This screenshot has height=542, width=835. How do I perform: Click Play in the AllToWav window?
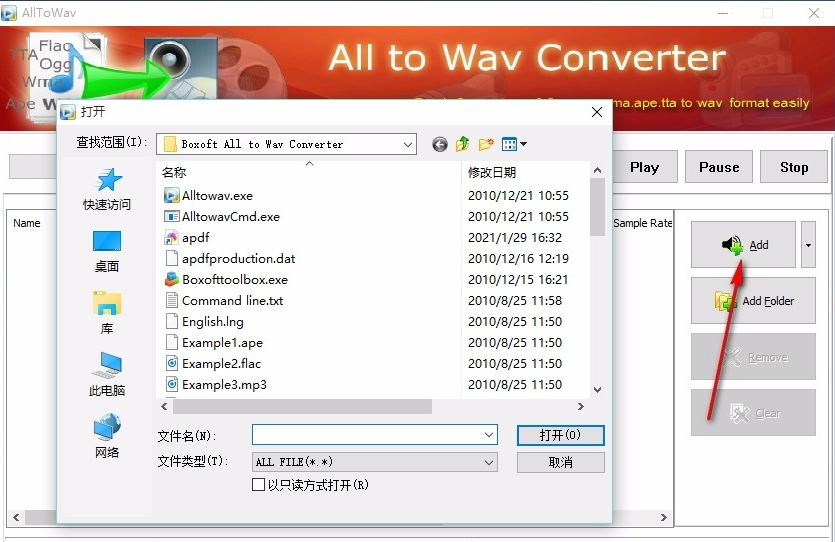(645, 167)
